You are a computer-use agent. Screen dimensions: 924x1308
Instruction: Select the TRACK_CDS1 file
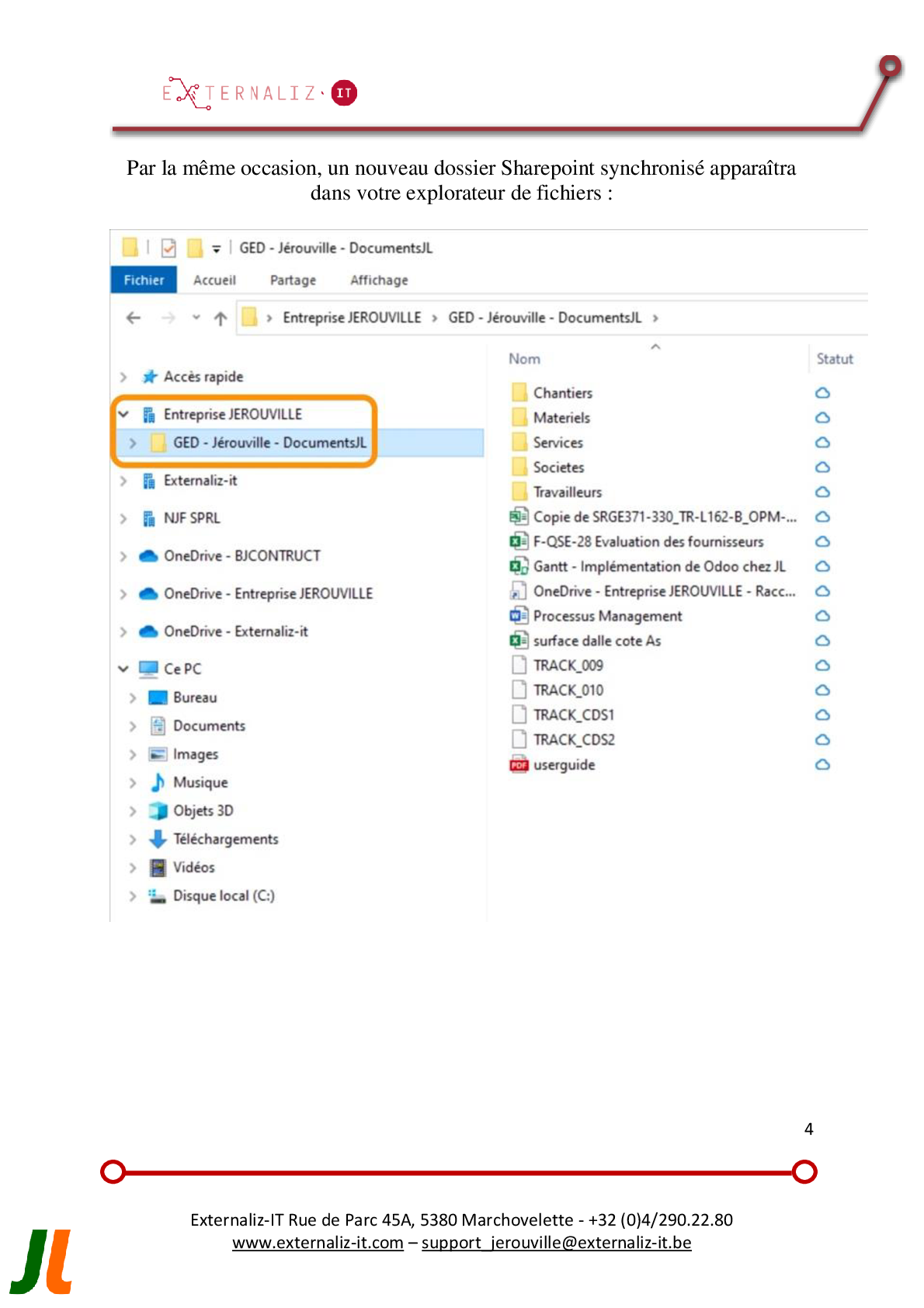click(x=574, y=715)
